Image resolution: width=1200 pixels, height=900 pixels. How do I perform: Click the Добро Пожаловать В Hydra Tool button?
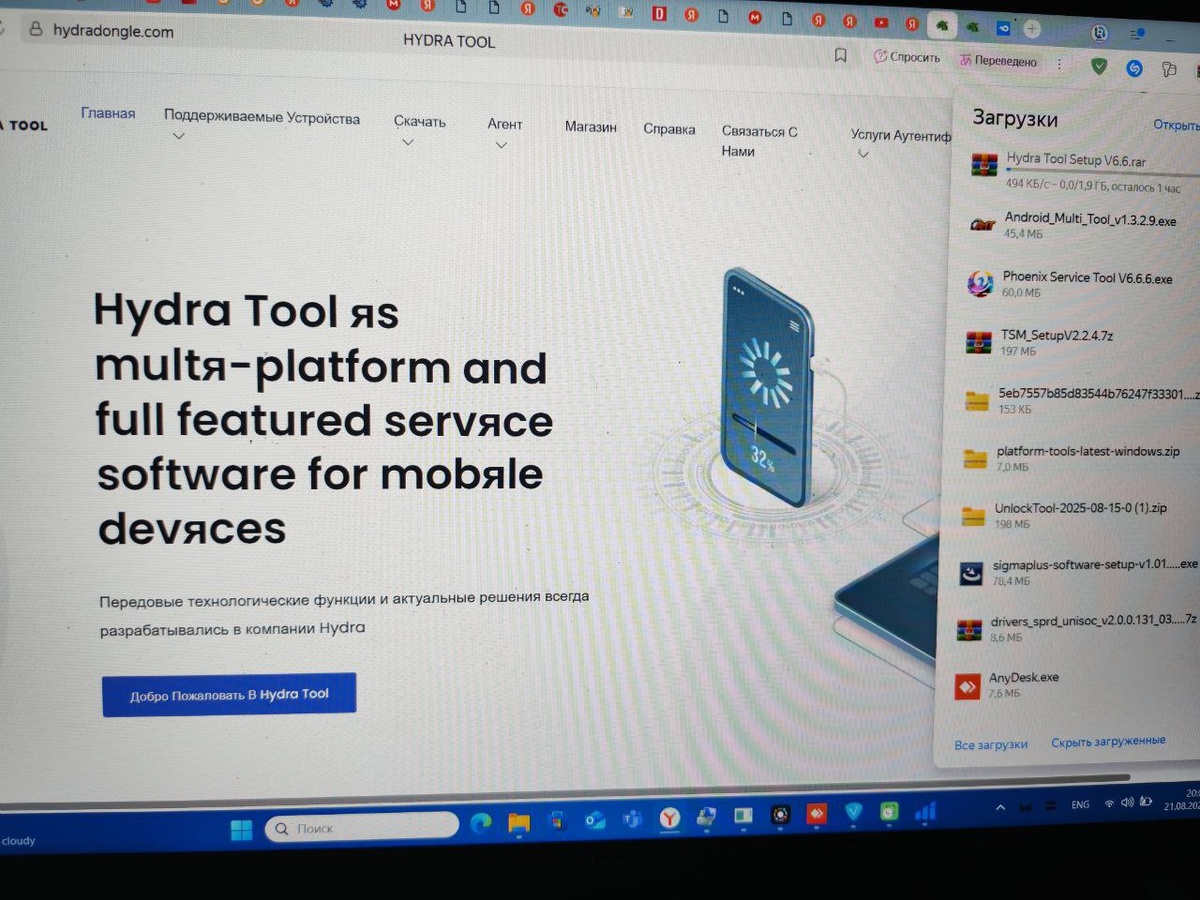(229, 694)
